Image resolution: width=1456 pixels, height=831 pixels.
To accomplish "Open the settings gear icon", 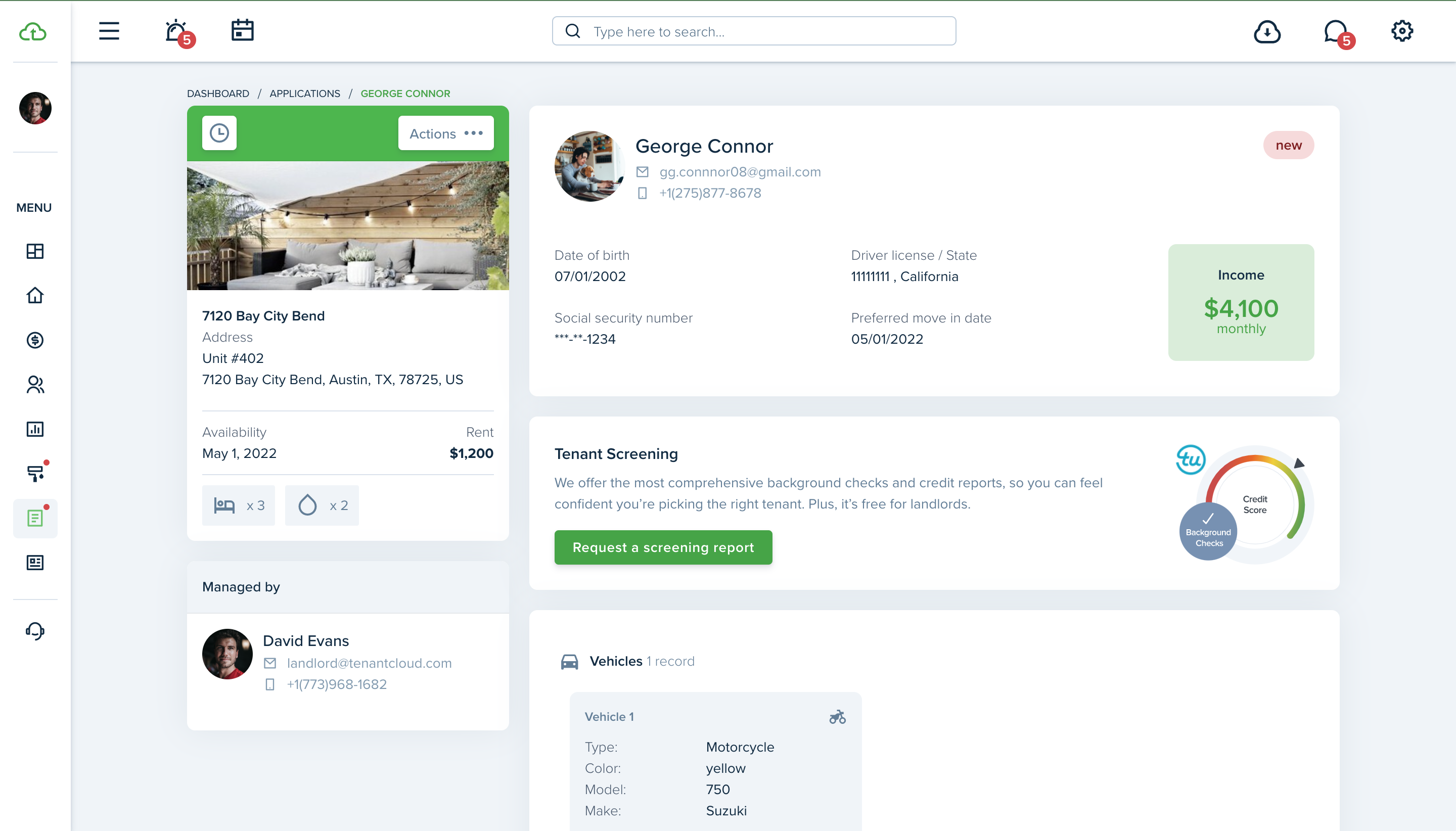I will (x=1401, y=31).
